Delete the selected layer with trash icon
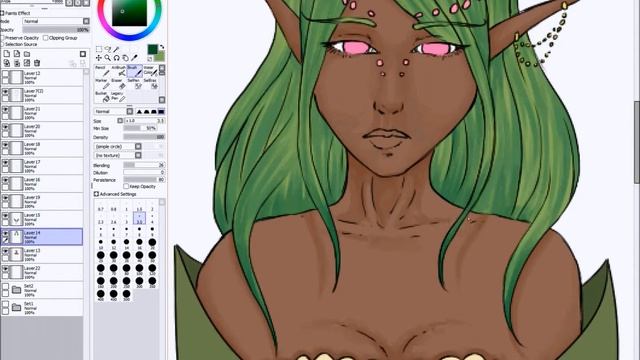The width and height of the screenshot is (640, 360). (x=37, y=63)
